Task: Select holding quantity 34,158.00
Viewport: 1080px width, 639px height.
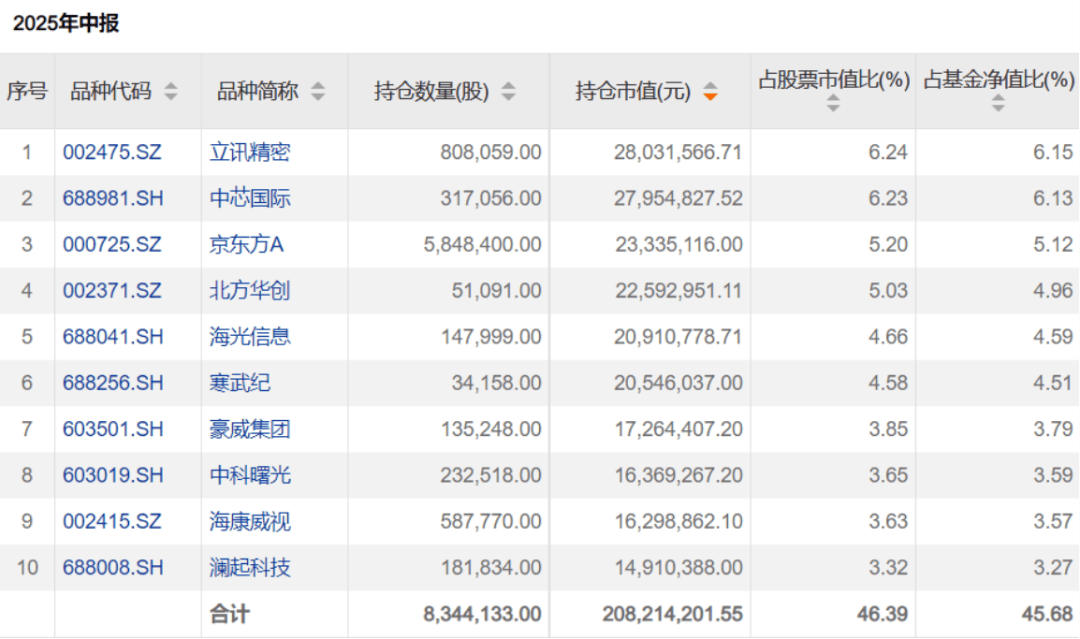Action: coord(497,383)
